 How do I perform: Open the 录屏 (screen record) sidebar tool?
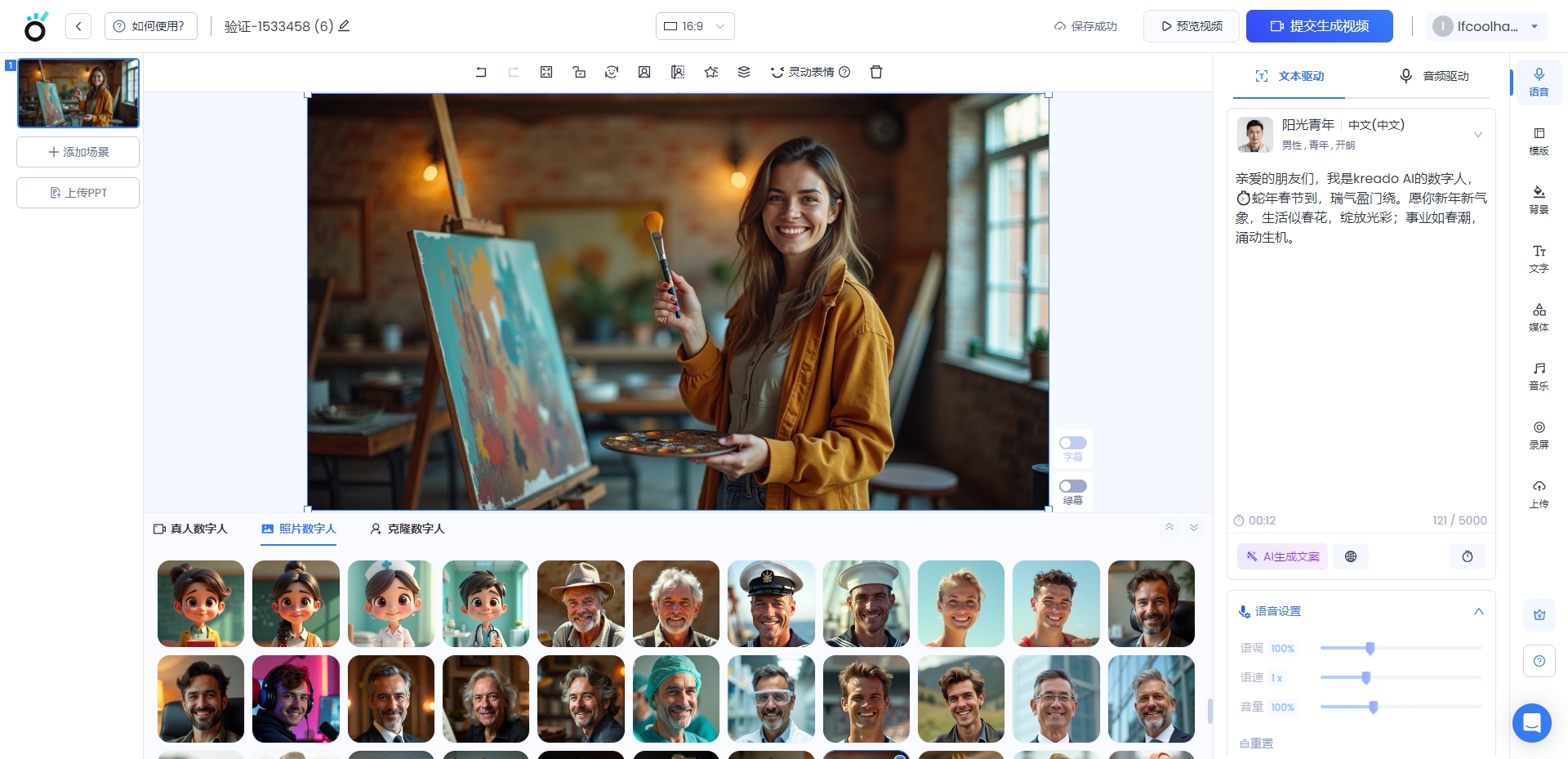pyautogui.click(x=1539, y=434)
